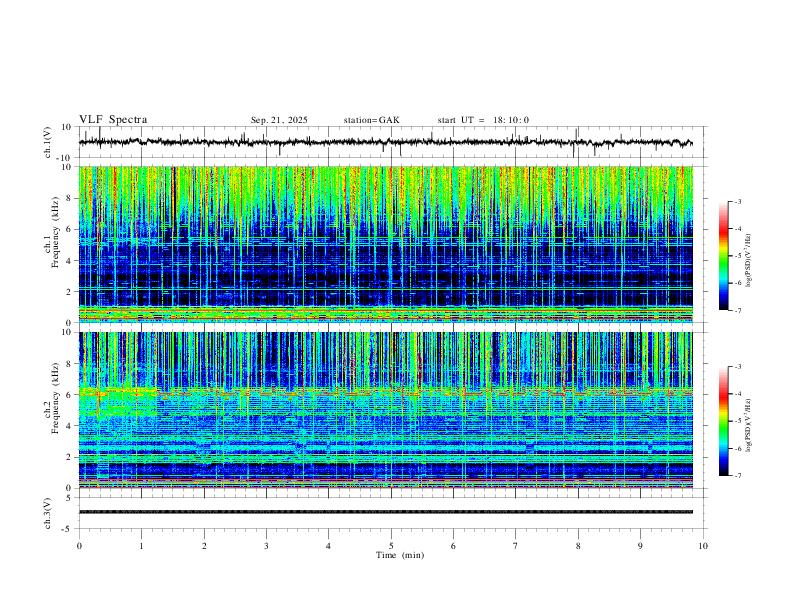Click the "VLF Spectra" plot title
Screen dimensions: 792x612
click(113, 120)
